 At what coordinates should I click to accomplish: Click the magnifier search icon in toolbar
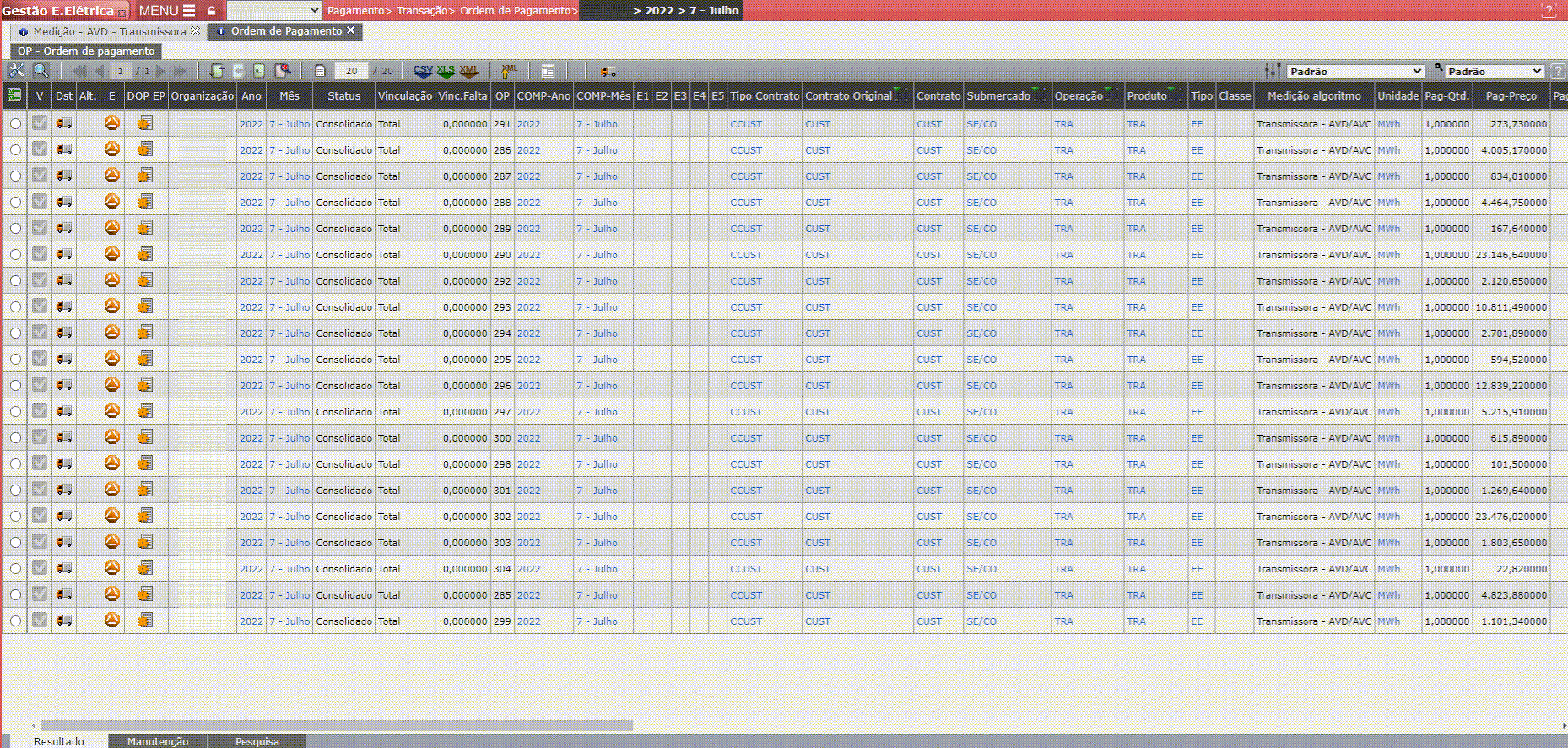click(41, 71)
